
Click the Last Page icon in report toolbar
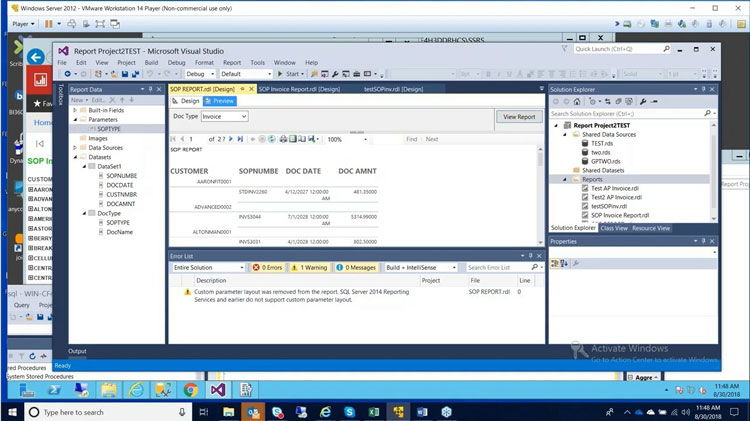(240, 139)
